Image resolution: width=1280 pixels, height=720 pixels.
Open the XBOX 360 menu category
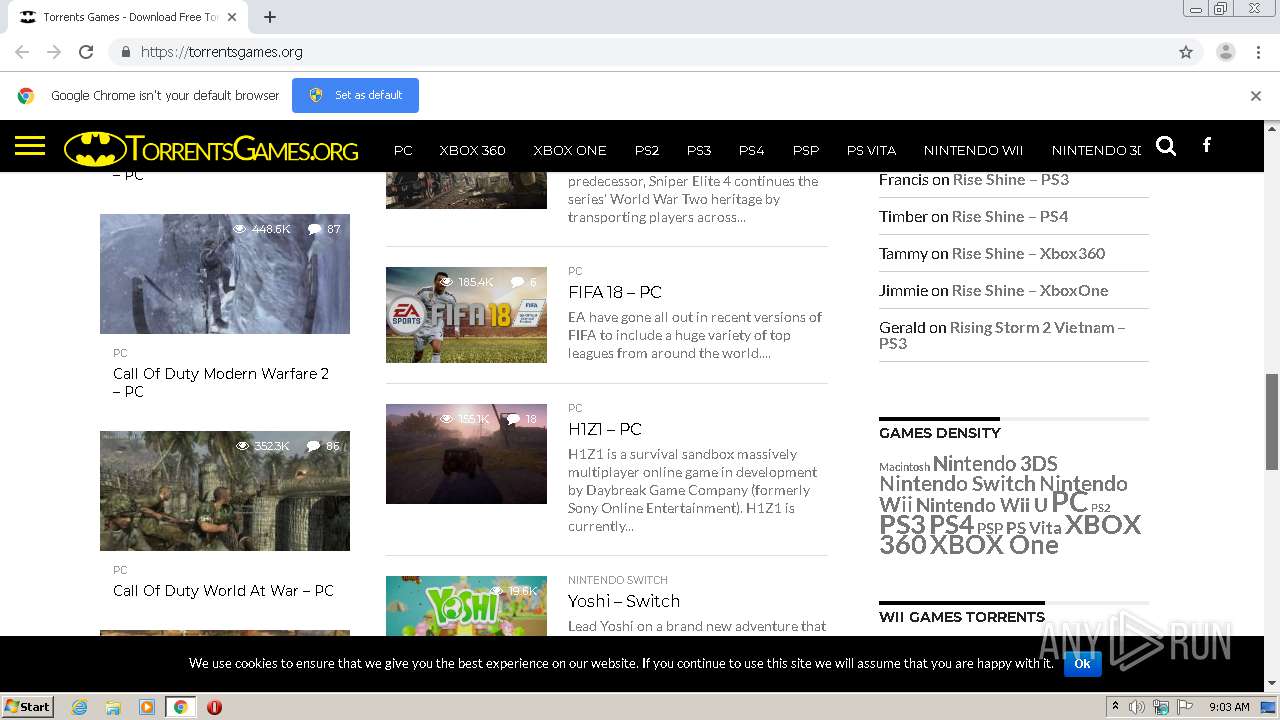472,150
